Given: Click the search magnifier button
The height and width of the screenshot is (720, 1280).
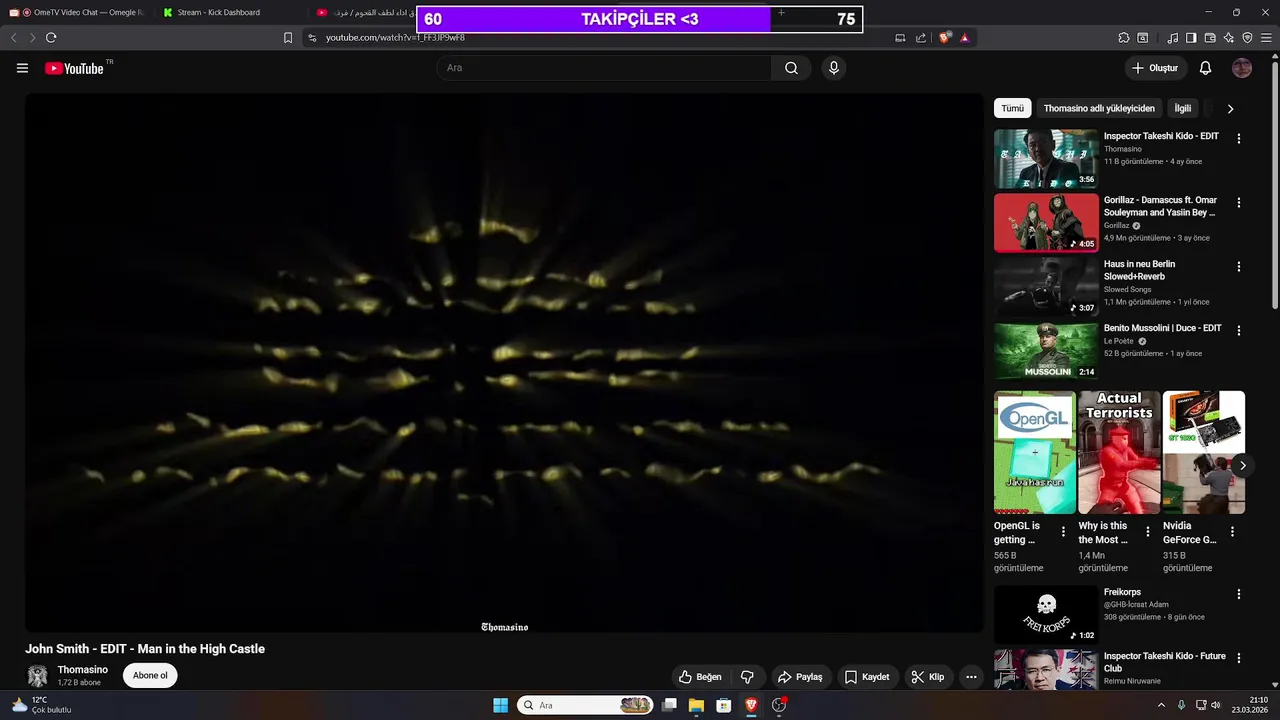Looking at the screenshot, I should click(791, 68).
